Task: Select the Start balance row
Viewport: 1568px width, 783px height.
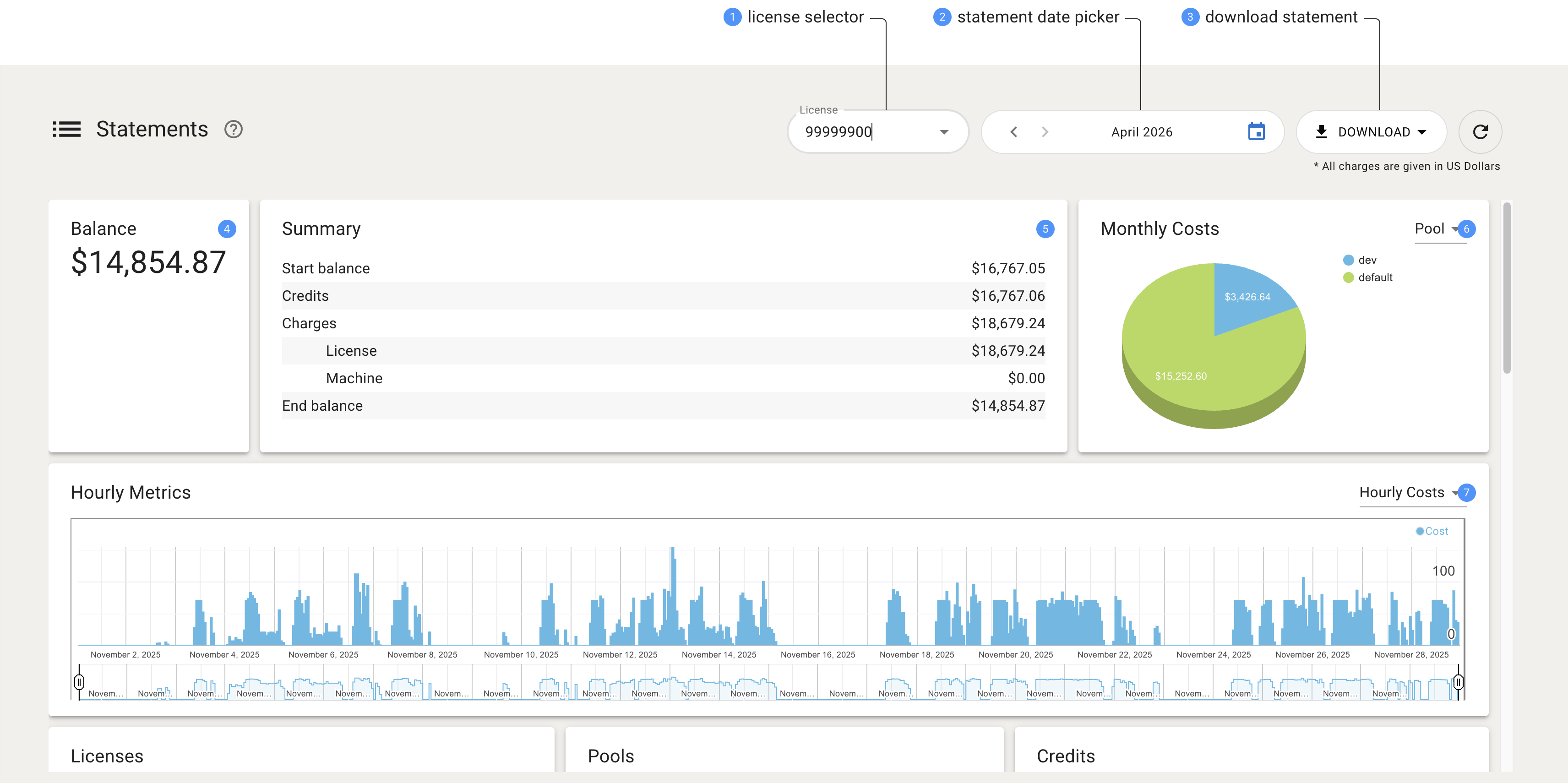Action: pyautogui.click(x=663, y=268)
